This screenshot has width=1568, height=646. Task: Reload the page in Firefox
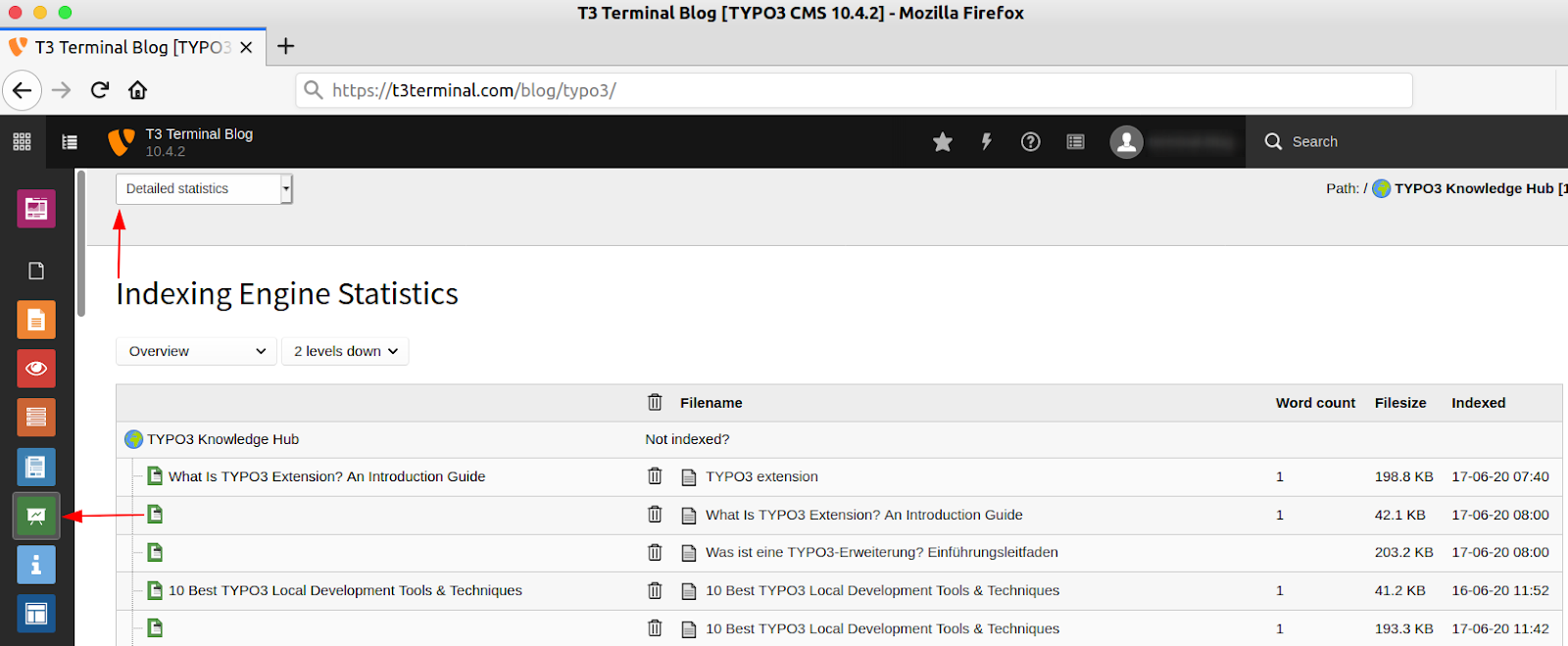point(99,90)
